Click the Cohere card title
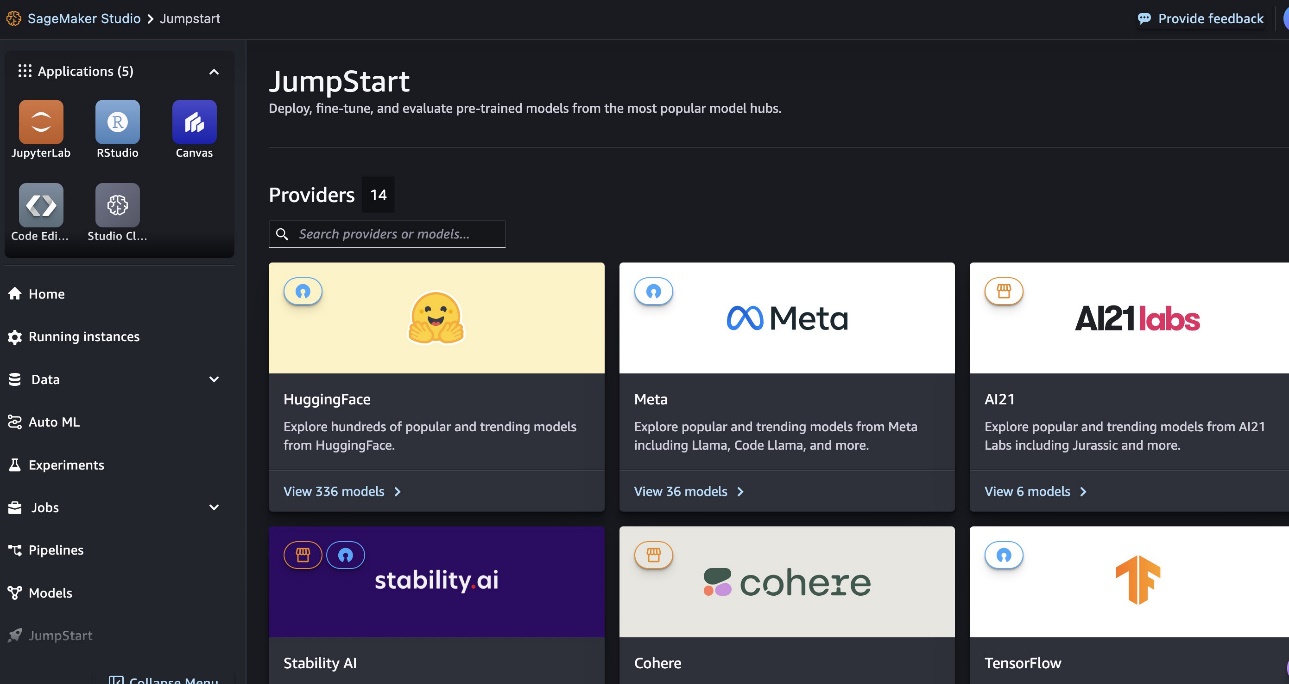Image resolution: width=1289 pixels, height=684 pixels. click(x=658, y=663)
